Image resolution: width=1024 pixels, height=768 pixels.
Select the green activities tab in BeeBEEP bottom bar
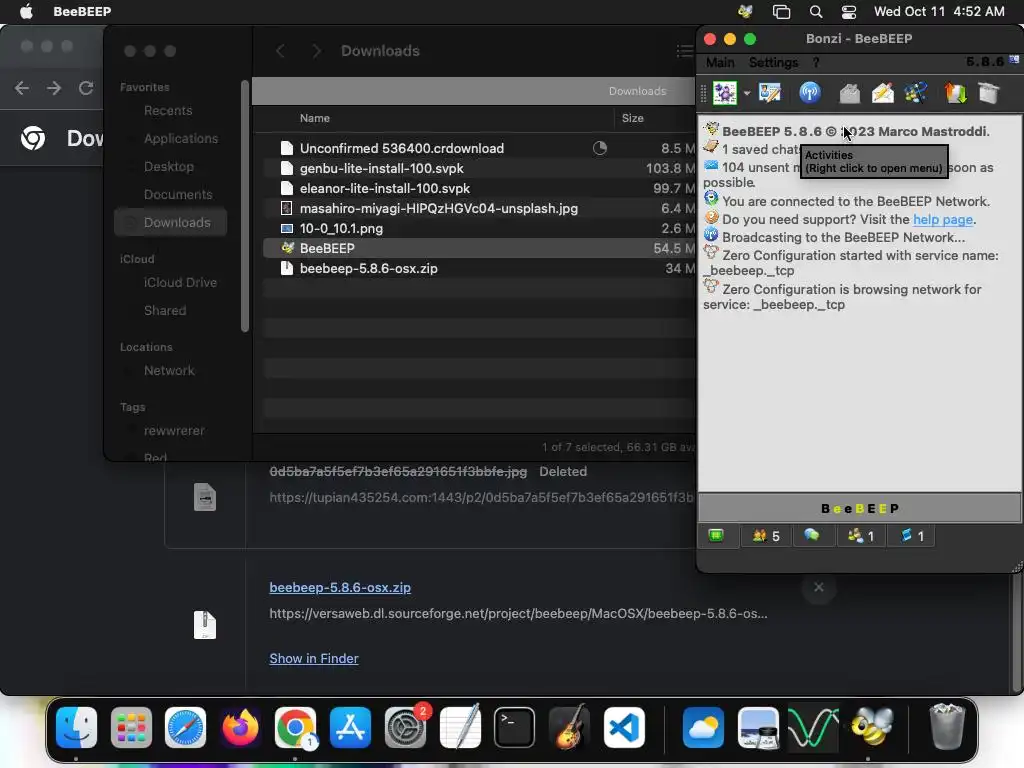pos(716,536)
